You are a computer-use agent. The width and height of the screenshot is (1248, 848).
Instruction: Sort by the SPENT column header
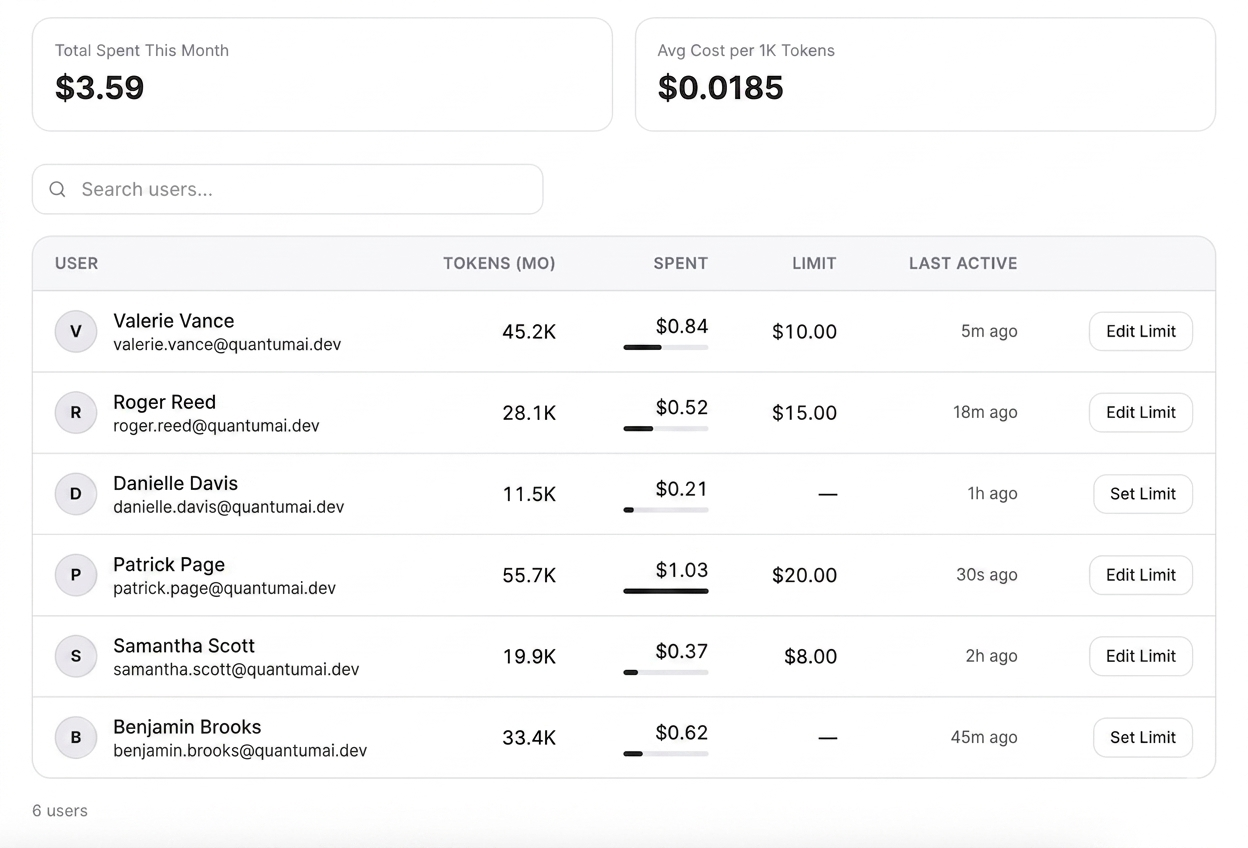(x=680, y=263)
